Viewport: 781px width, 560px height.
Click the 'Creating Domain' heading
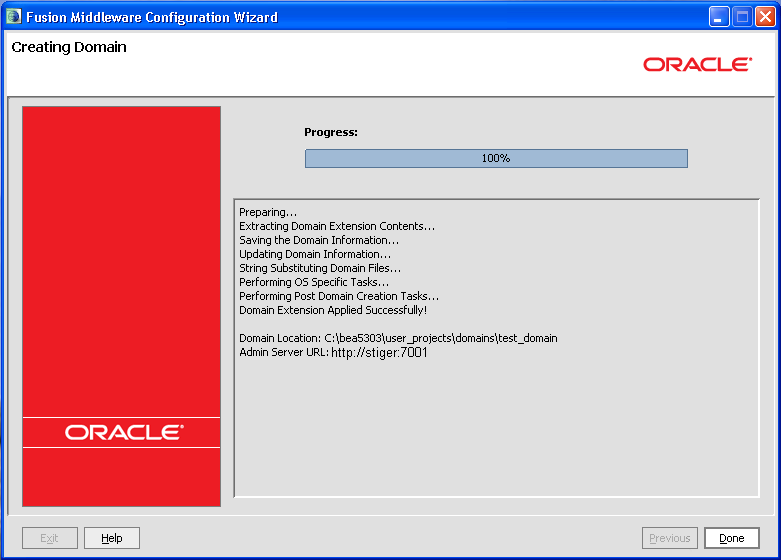pos(69,47)
